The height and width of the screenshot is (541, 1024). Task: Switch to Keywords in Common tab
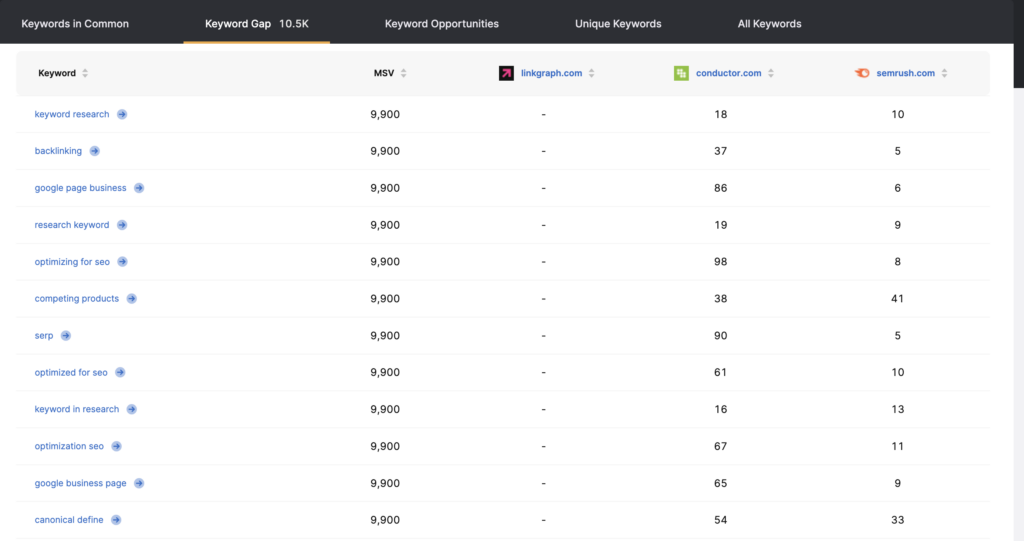(x=75, y=24)
